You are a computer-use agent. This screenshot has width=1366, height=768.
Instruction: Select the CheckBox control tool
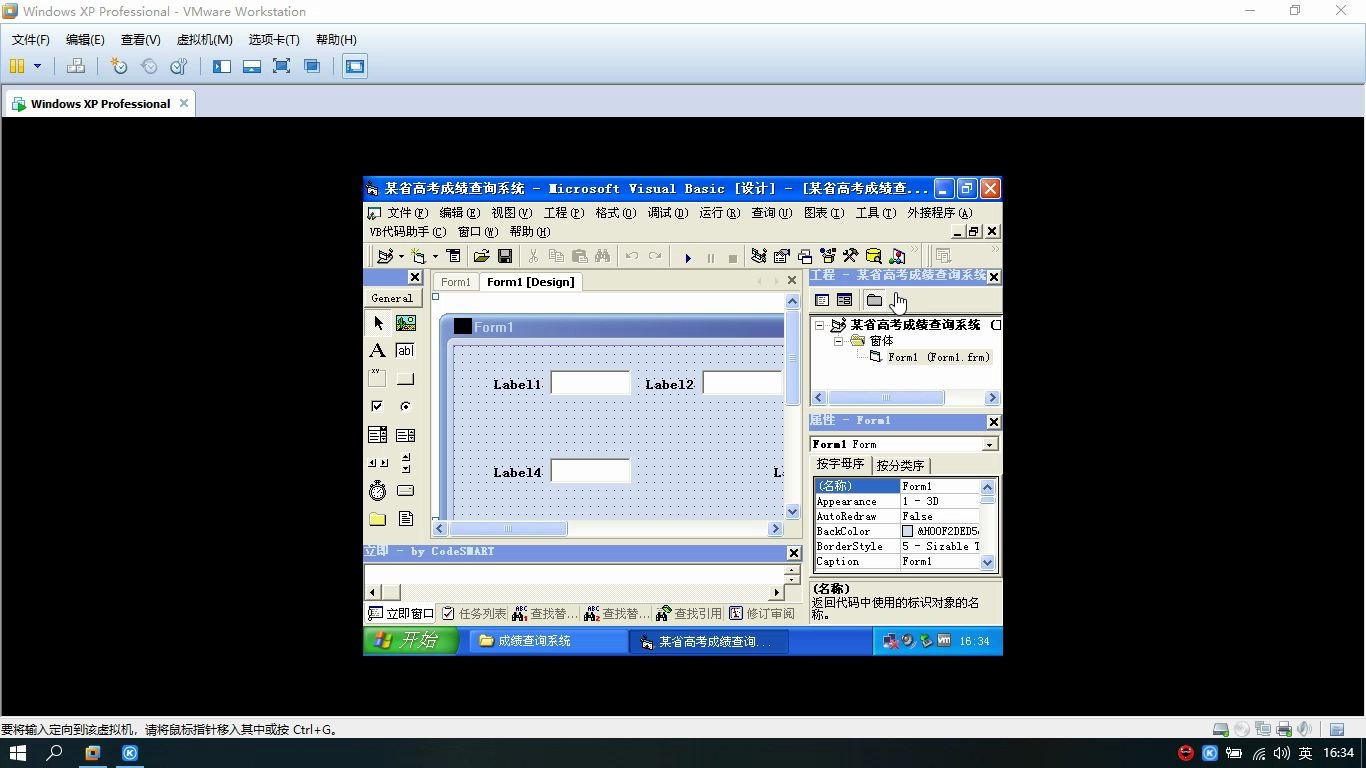[377, 406]
